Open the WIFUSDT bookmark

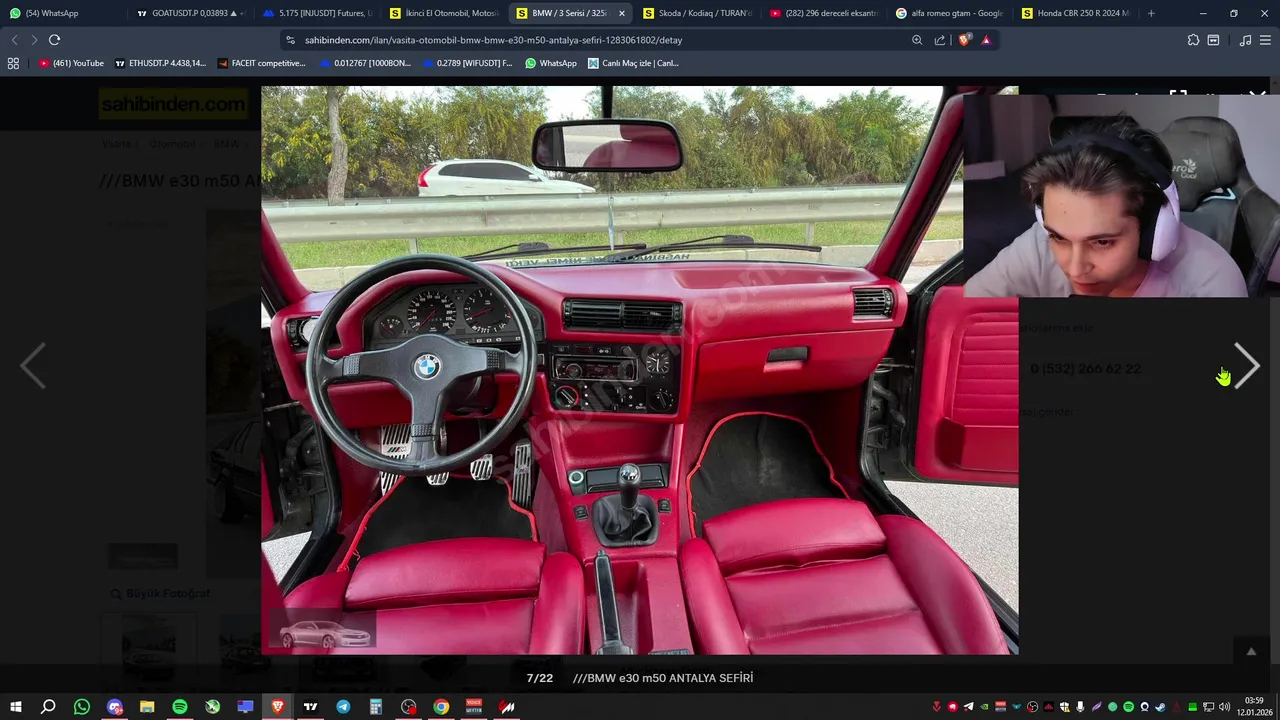pos(467,63)
